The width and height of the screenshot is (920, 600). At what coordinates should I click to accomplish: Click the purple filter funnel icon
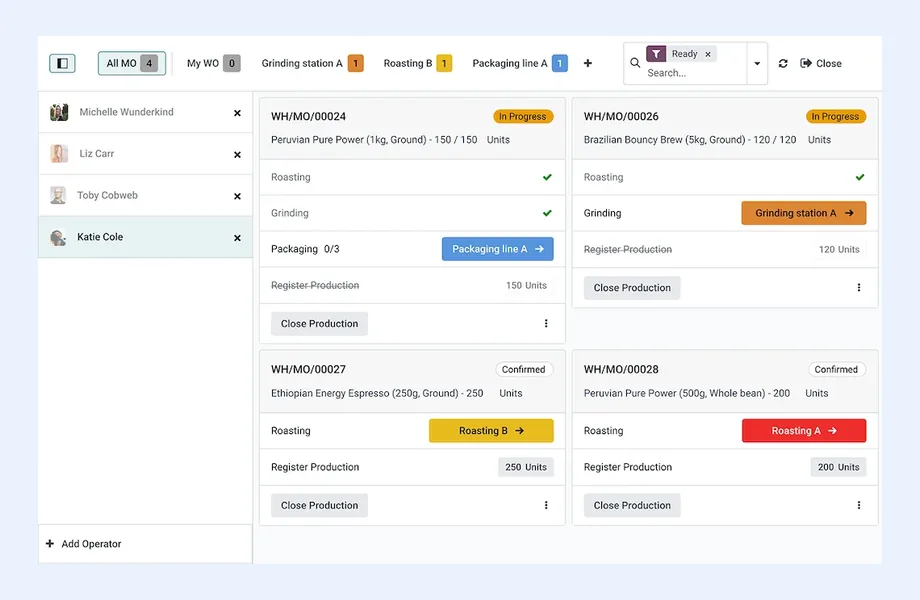[656, 54]
